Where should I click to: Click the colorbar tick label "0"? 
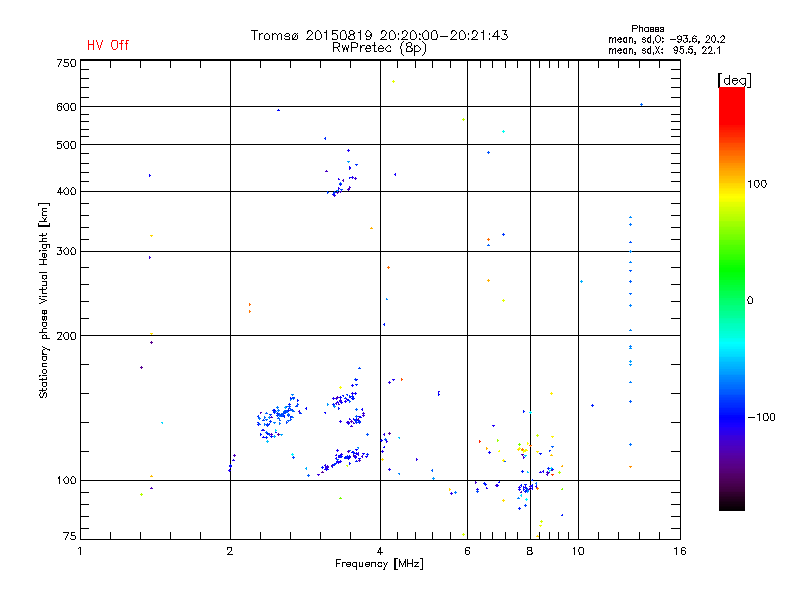(x=750, y=301)
